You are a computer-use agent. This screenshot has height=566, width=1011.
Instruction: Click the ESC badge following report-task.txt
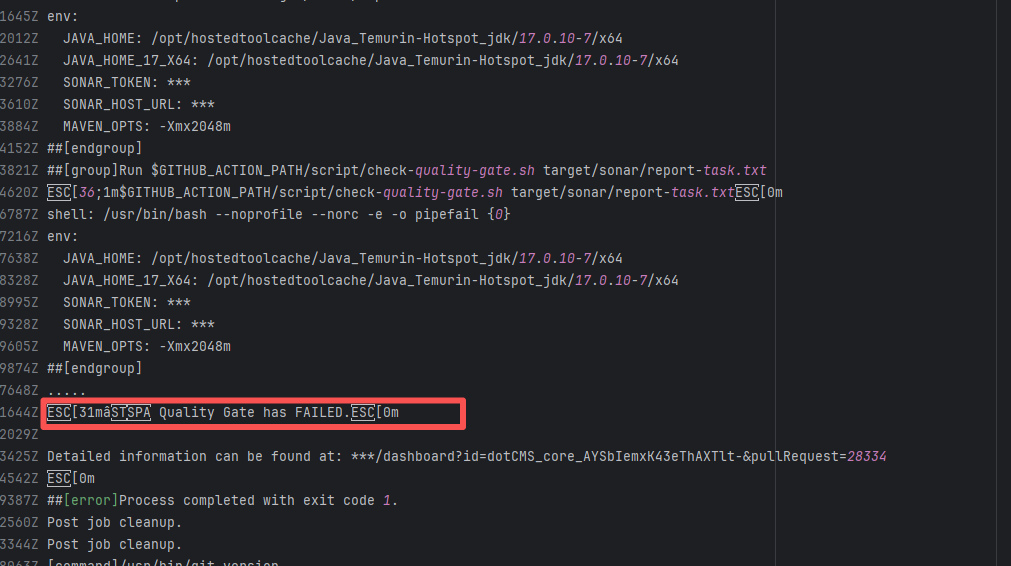tap(747, 192)
